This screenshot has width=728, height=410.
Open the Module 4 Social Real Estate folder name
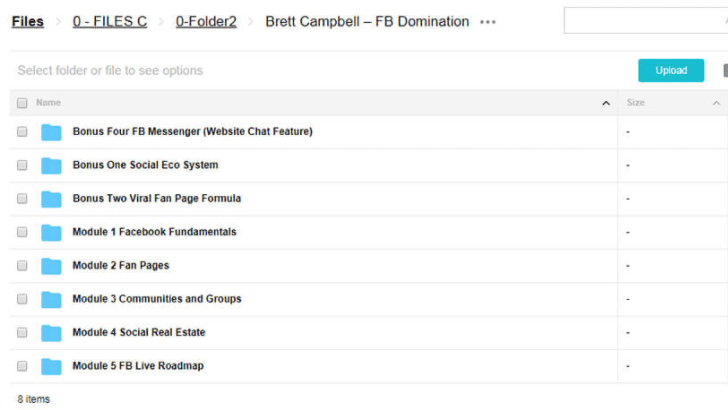tap(139, 332)
